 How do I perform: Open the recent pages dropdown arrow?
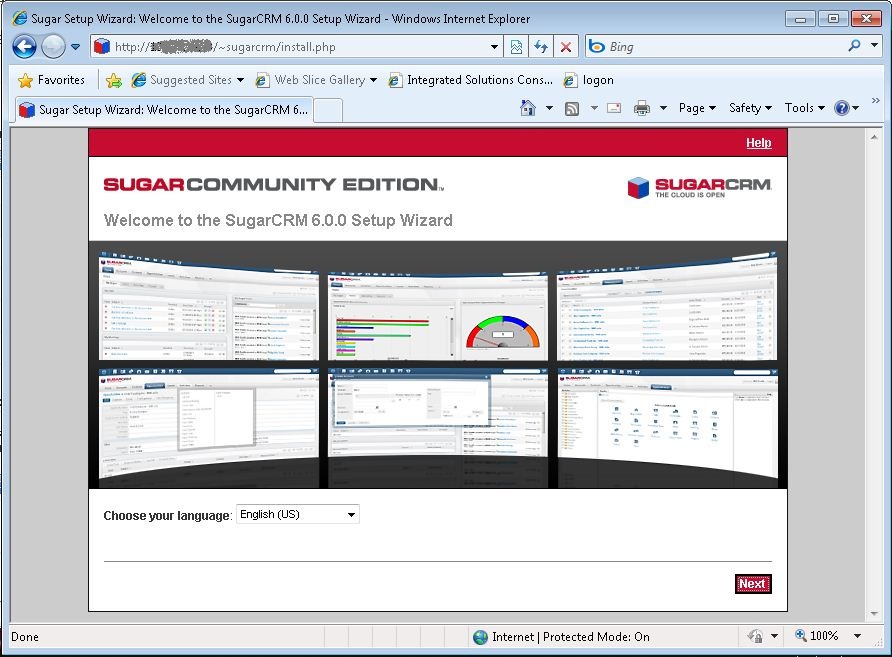(76, 47)
